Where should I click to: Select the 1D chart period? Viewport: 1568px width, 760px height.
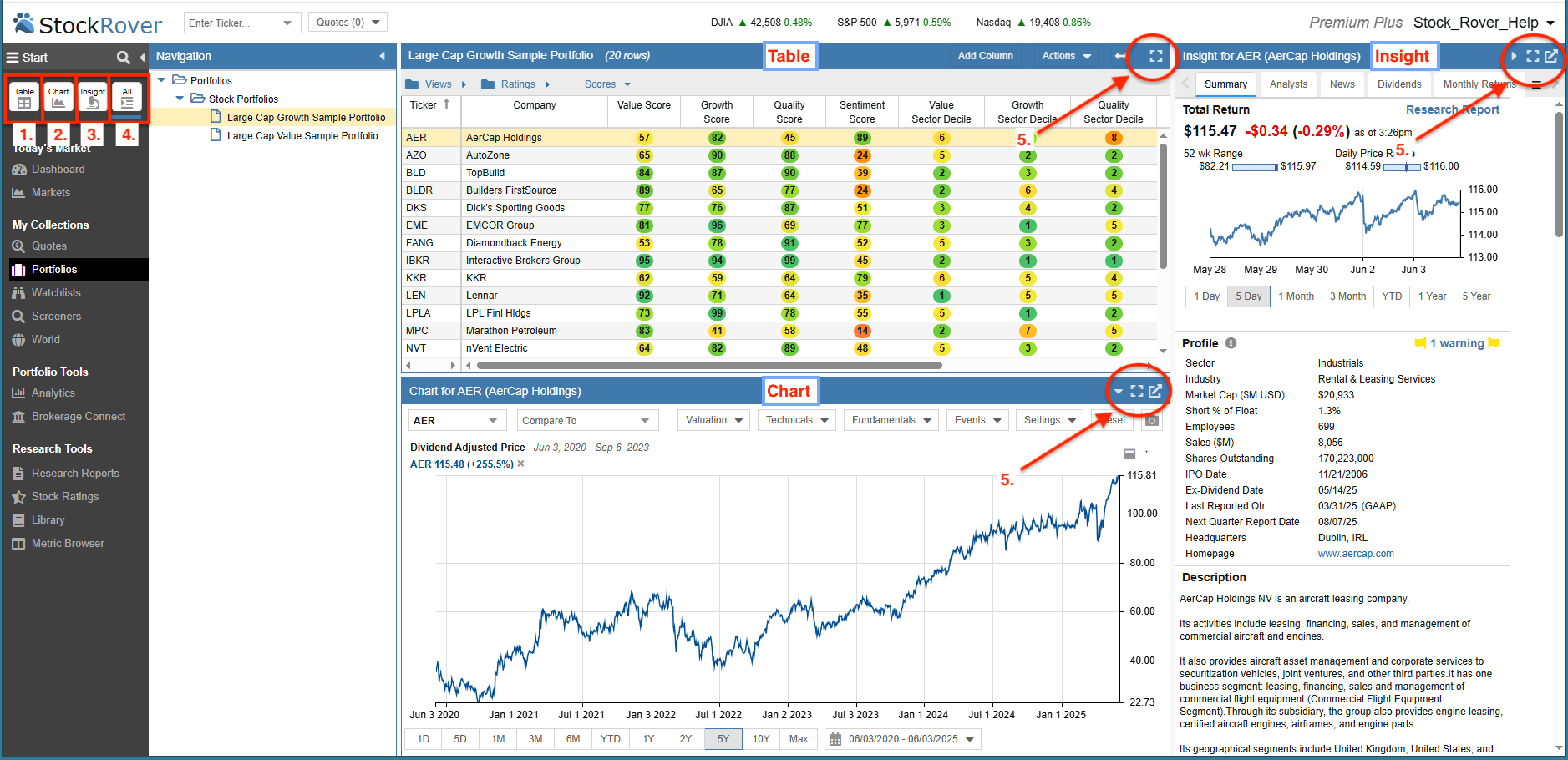pyautogui.click(x=424, y=739)
